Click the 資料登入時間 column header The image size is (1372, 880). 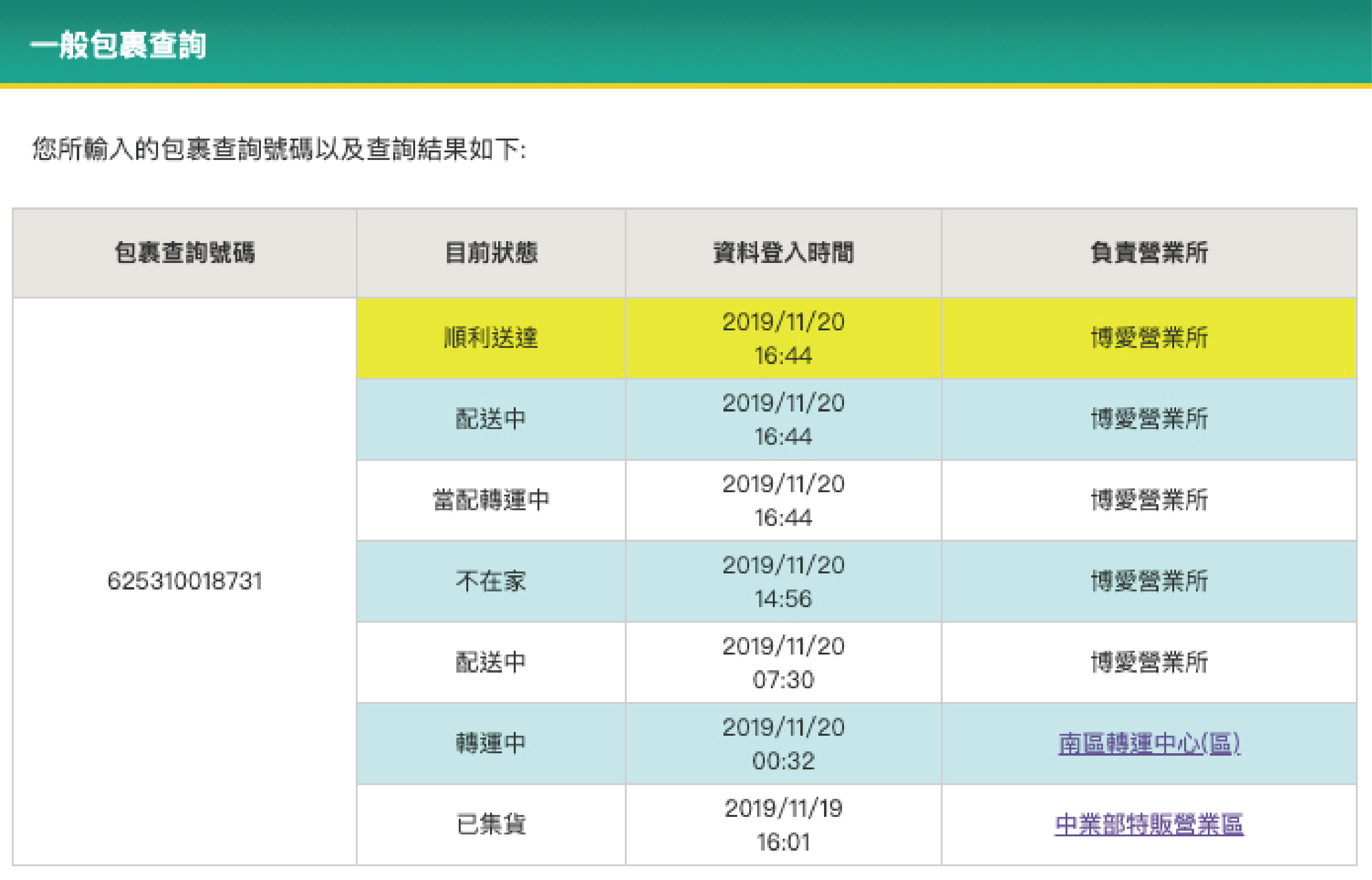coord(783,253)
